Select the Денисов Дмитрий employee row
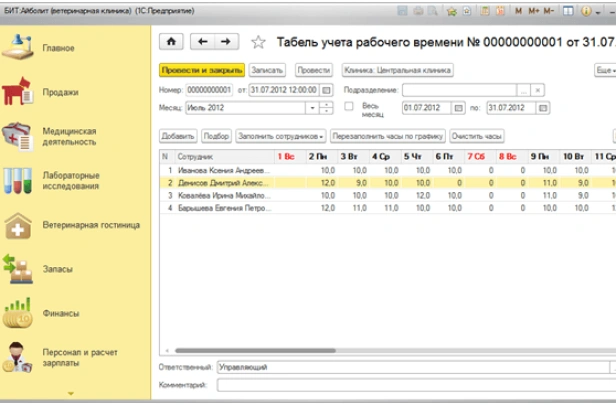616x405 pixels. (x=223, y=183)
